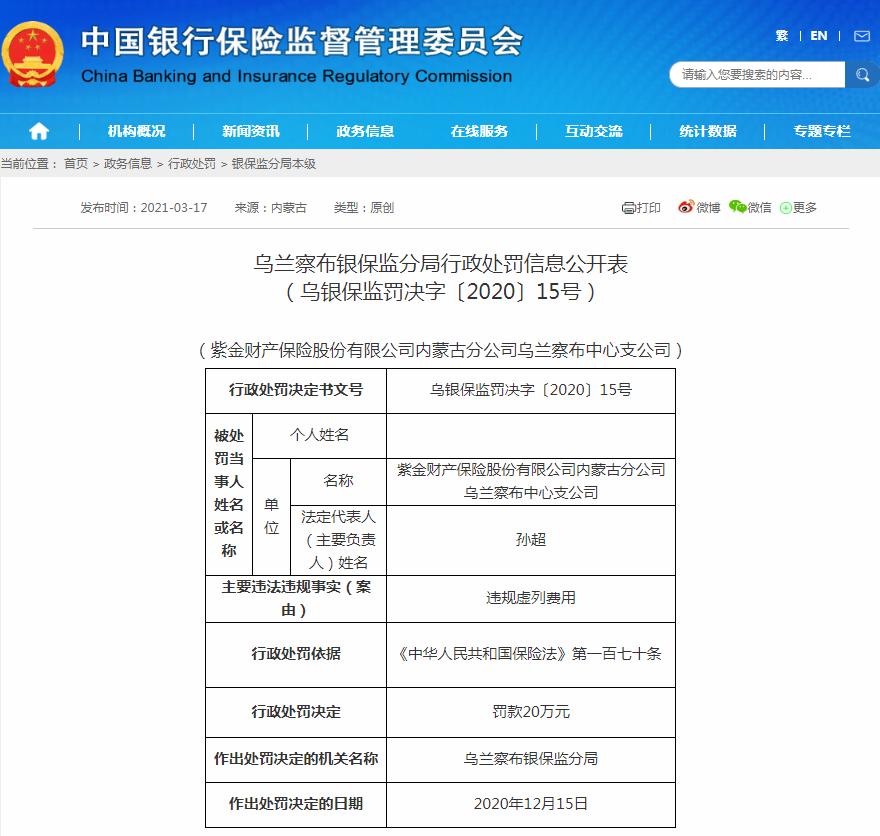880x836 pixels.
Task: Open the 统计数据 navigation dropdown
Action: pyautogui.click(x=707, y=130)
